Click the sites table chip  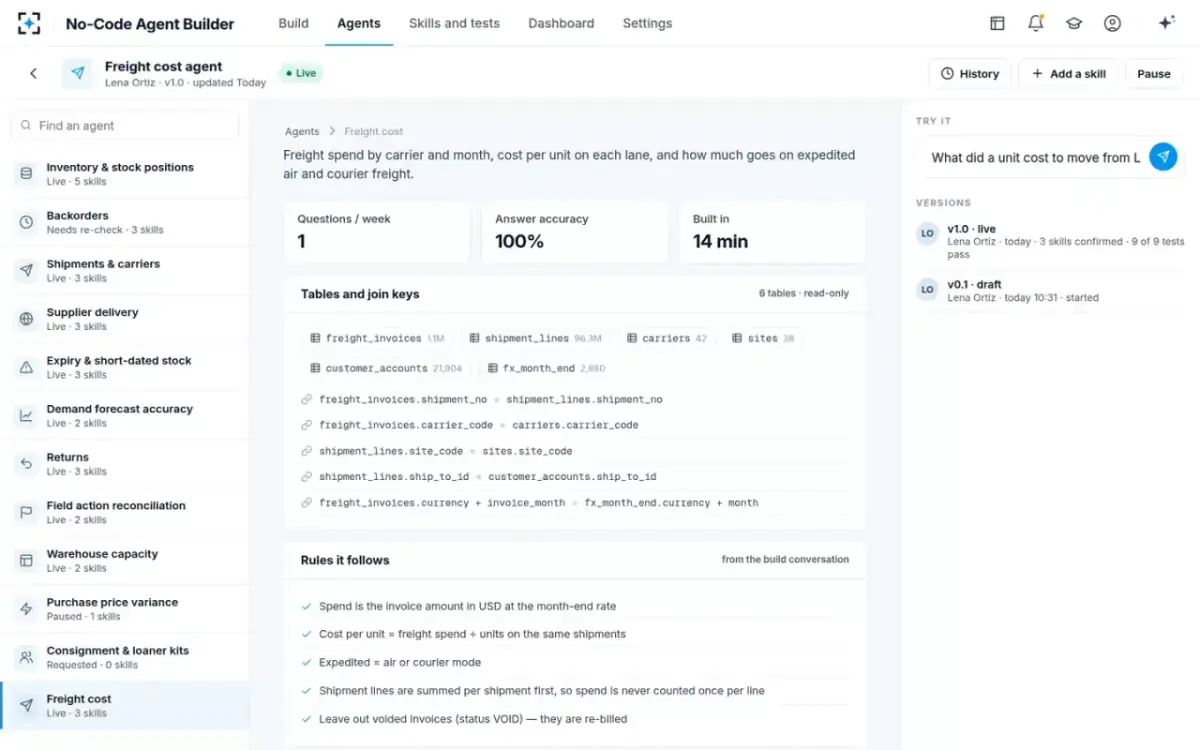[x=762, y=338]
